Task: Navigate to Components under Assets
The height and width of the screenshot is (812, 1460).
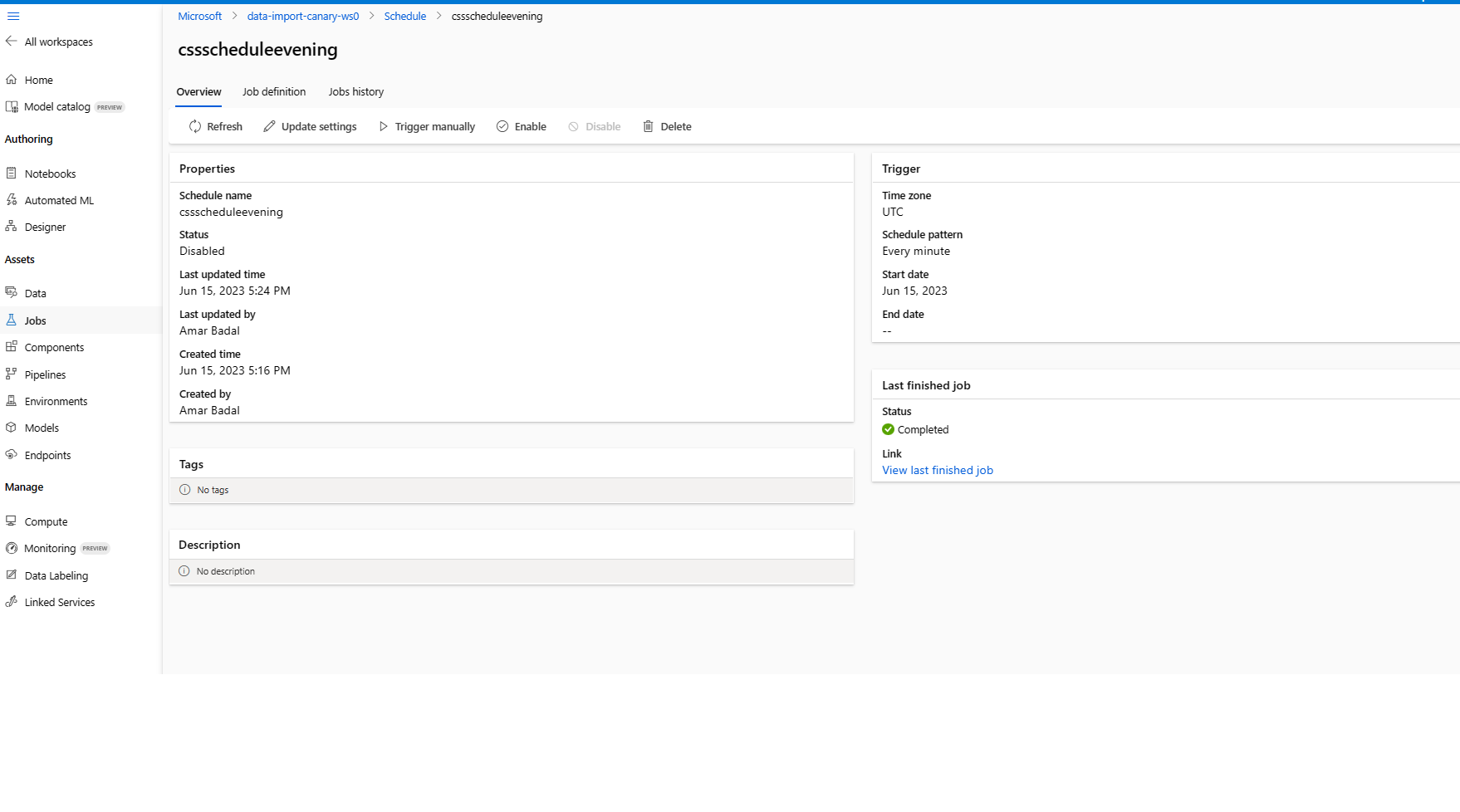Action: 55,346
